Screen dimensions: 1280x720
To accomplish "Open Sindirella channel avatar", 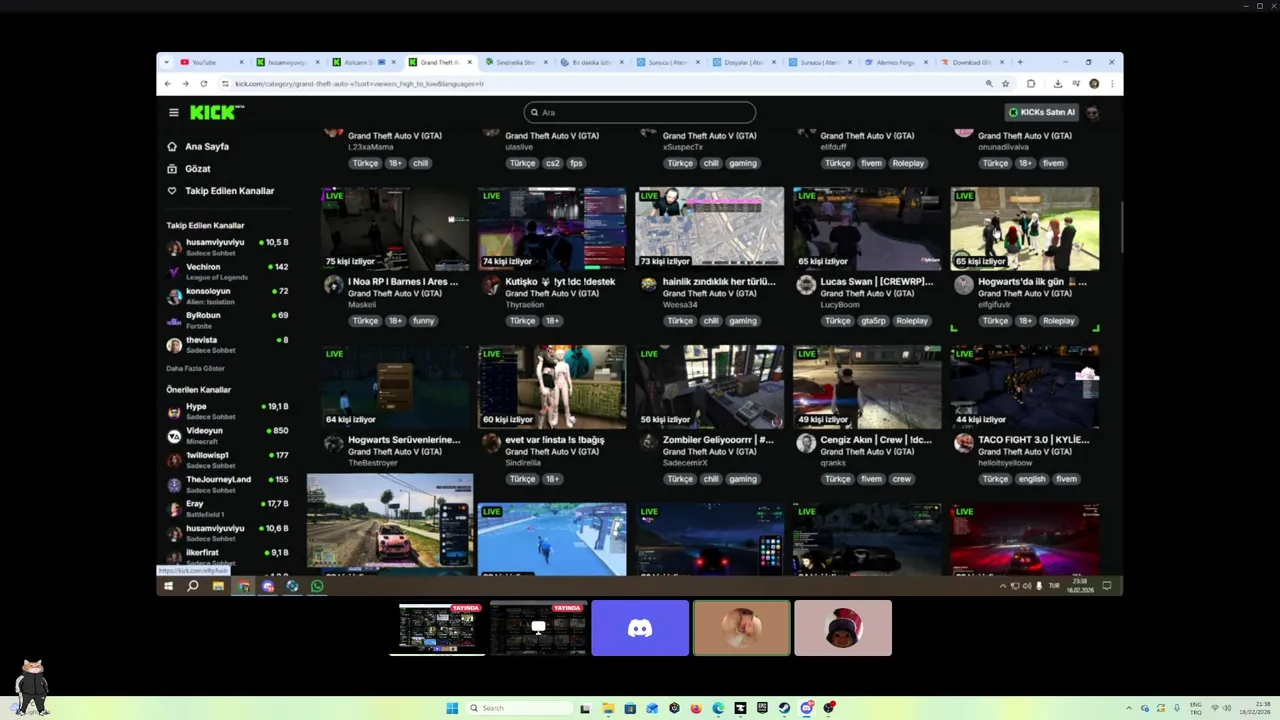I will tap(491, 443).
